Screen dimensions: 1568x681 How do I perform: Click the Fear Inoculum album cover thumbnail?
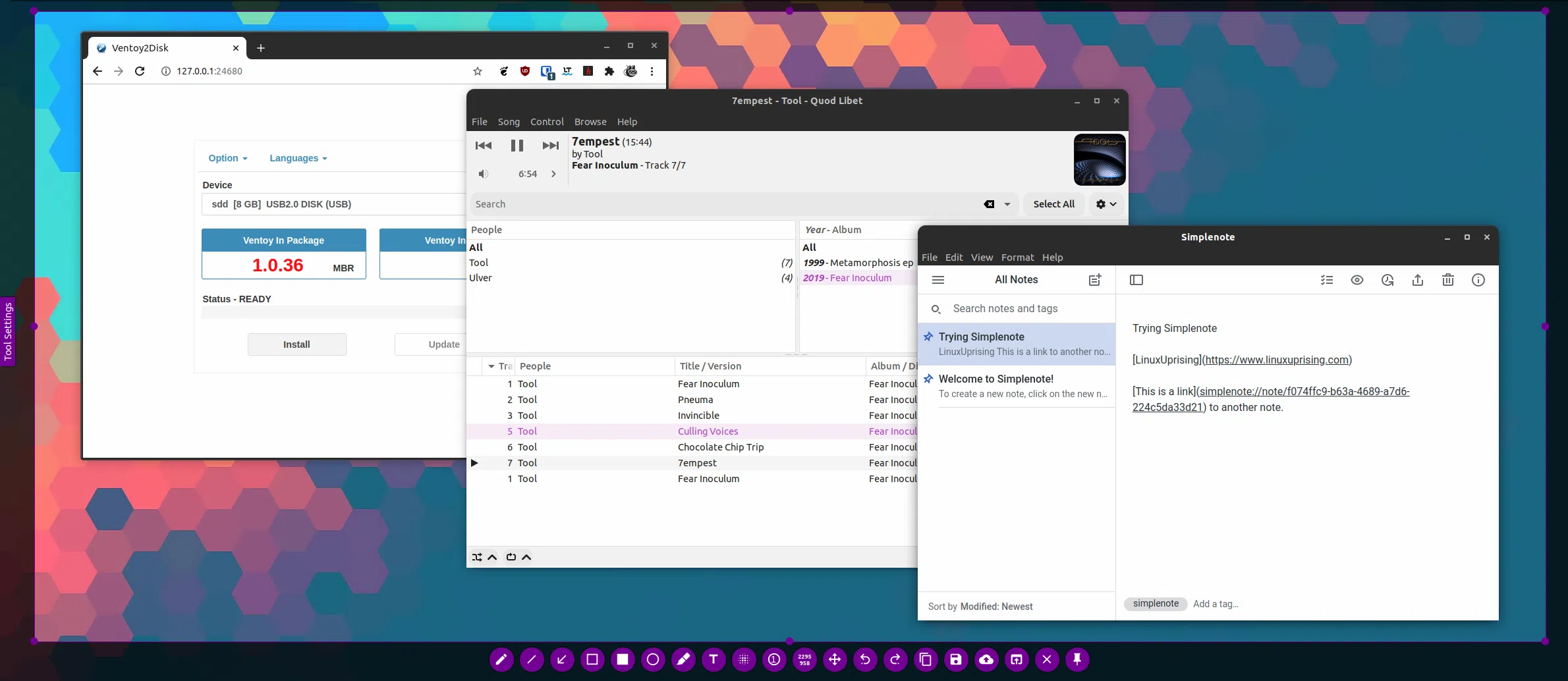1100,159
